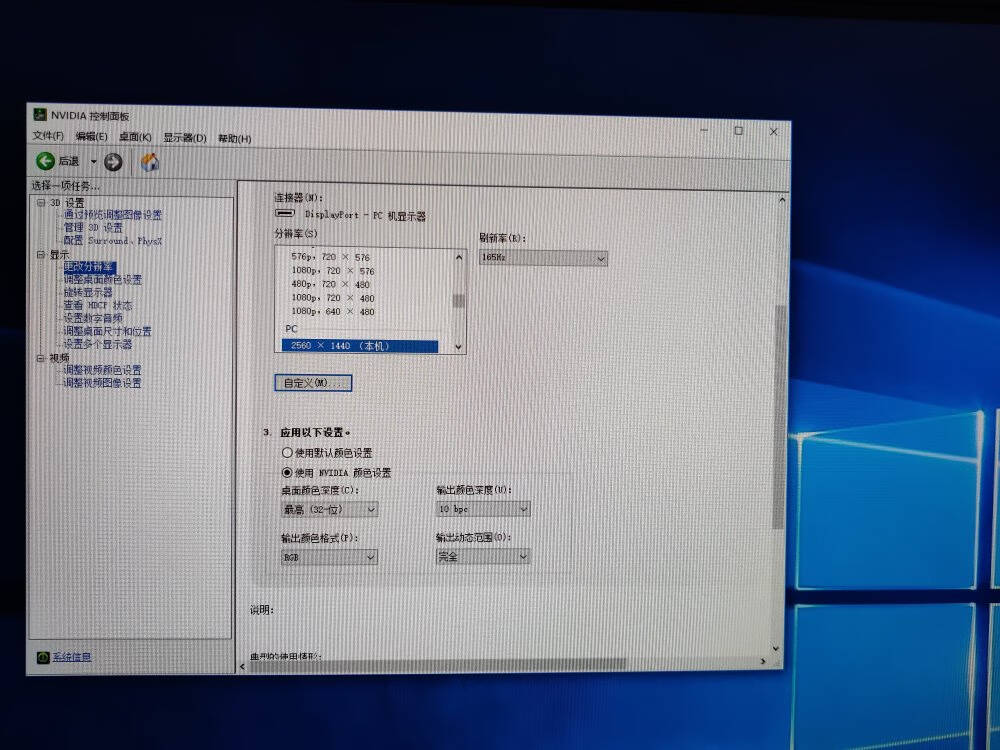
Task: Select 更改分辨率 in the task tree
Action: (89, 267)
